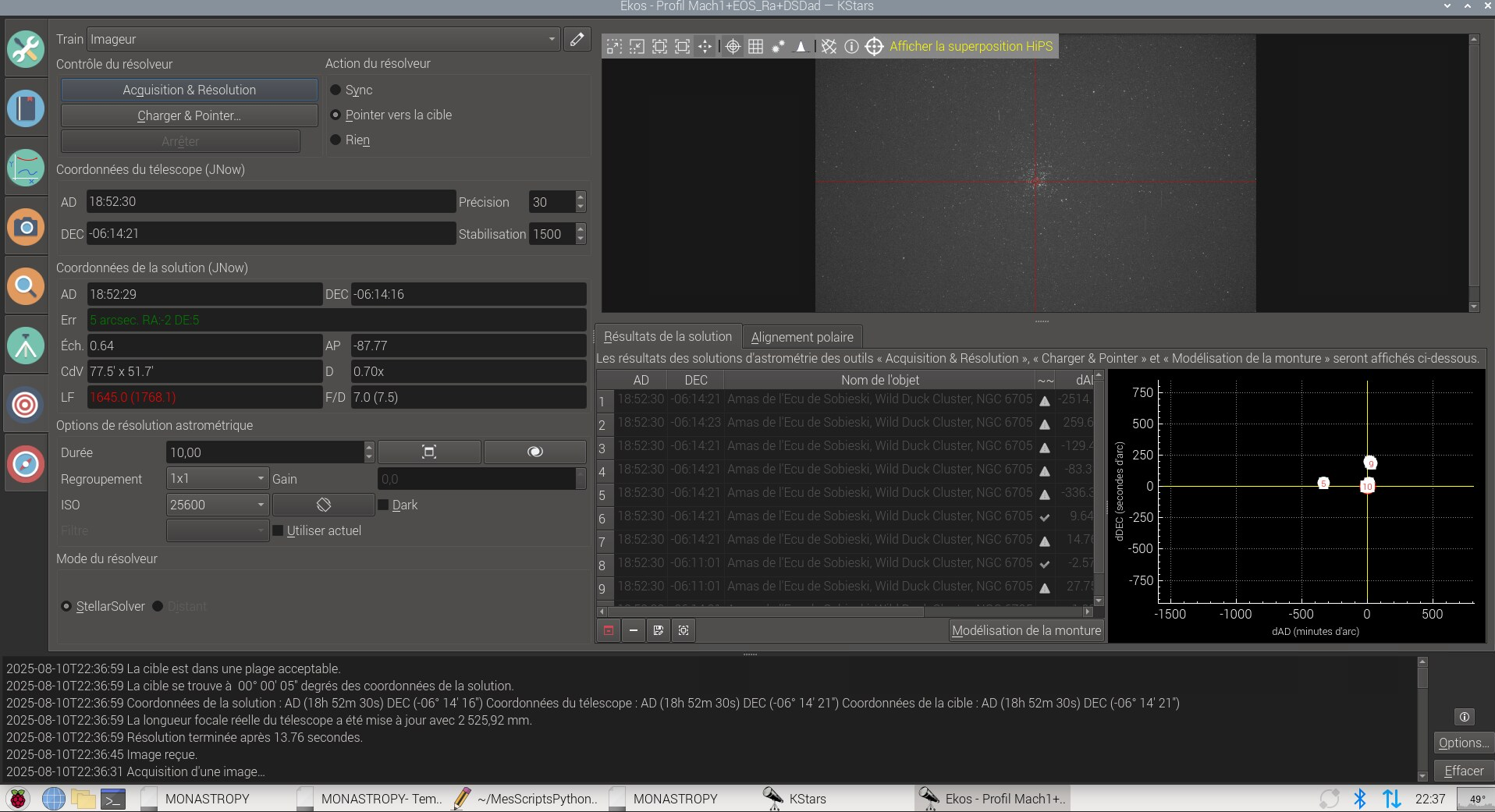
Task: Switch to Résultats de la solution tab
Action: tap(668, 336)
